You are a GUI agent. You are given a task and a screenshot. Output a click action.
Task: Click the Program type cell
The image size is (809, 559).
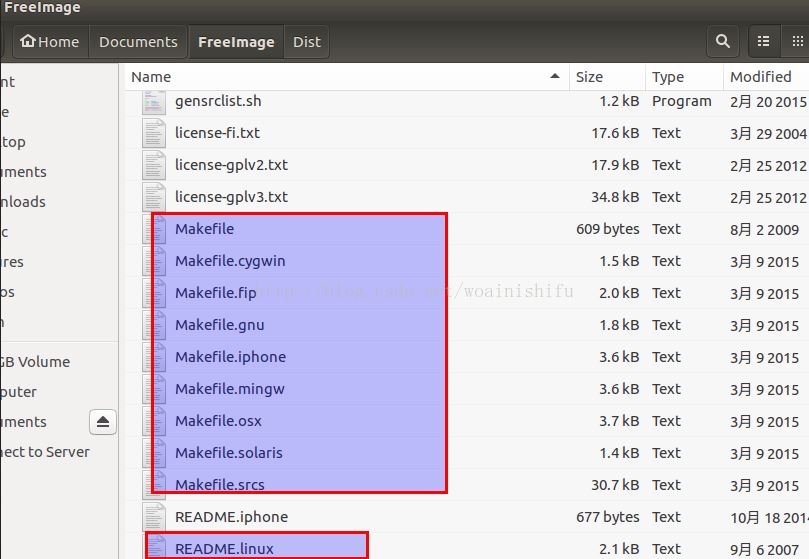coord(682,102)
